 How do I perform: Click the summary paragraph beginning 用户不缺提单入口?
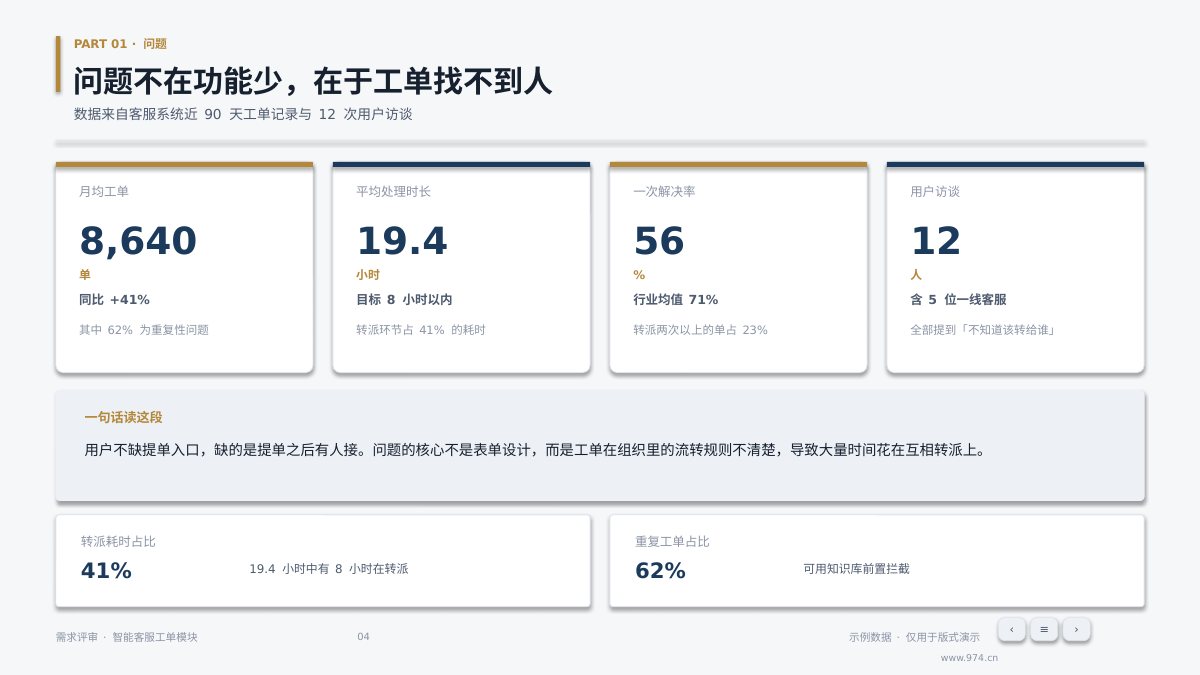536,450
